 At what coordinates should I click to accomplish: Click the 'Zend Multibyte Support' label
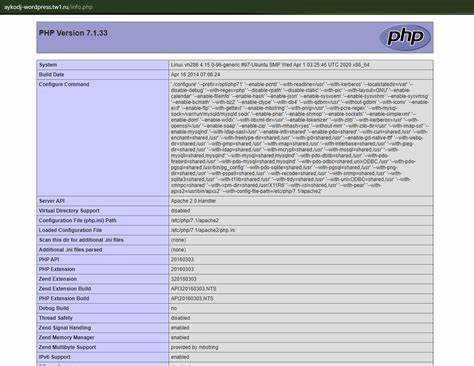click(x=67, y=347)
